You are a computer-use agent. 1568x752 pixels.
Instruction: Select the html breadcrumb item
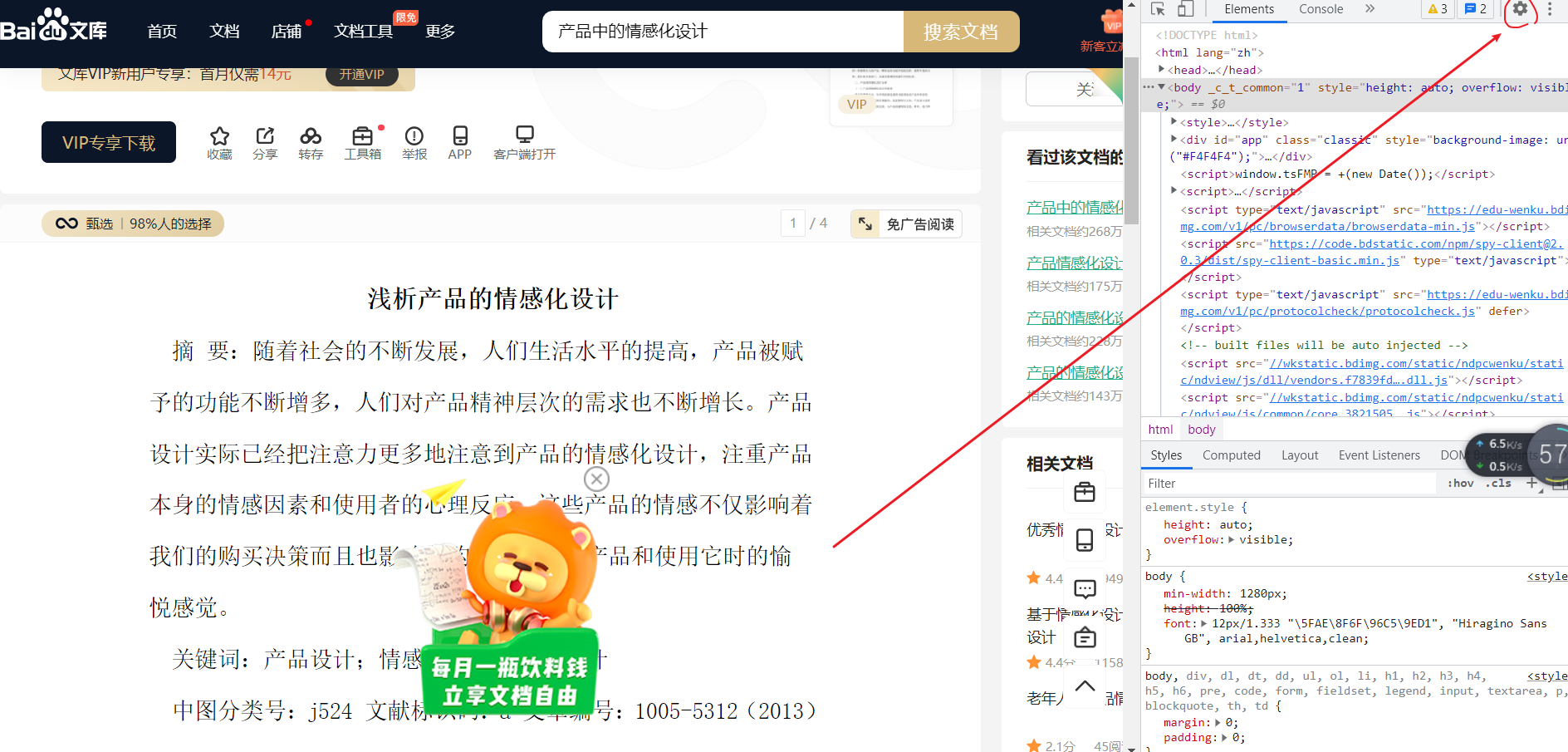[1160, 430]
